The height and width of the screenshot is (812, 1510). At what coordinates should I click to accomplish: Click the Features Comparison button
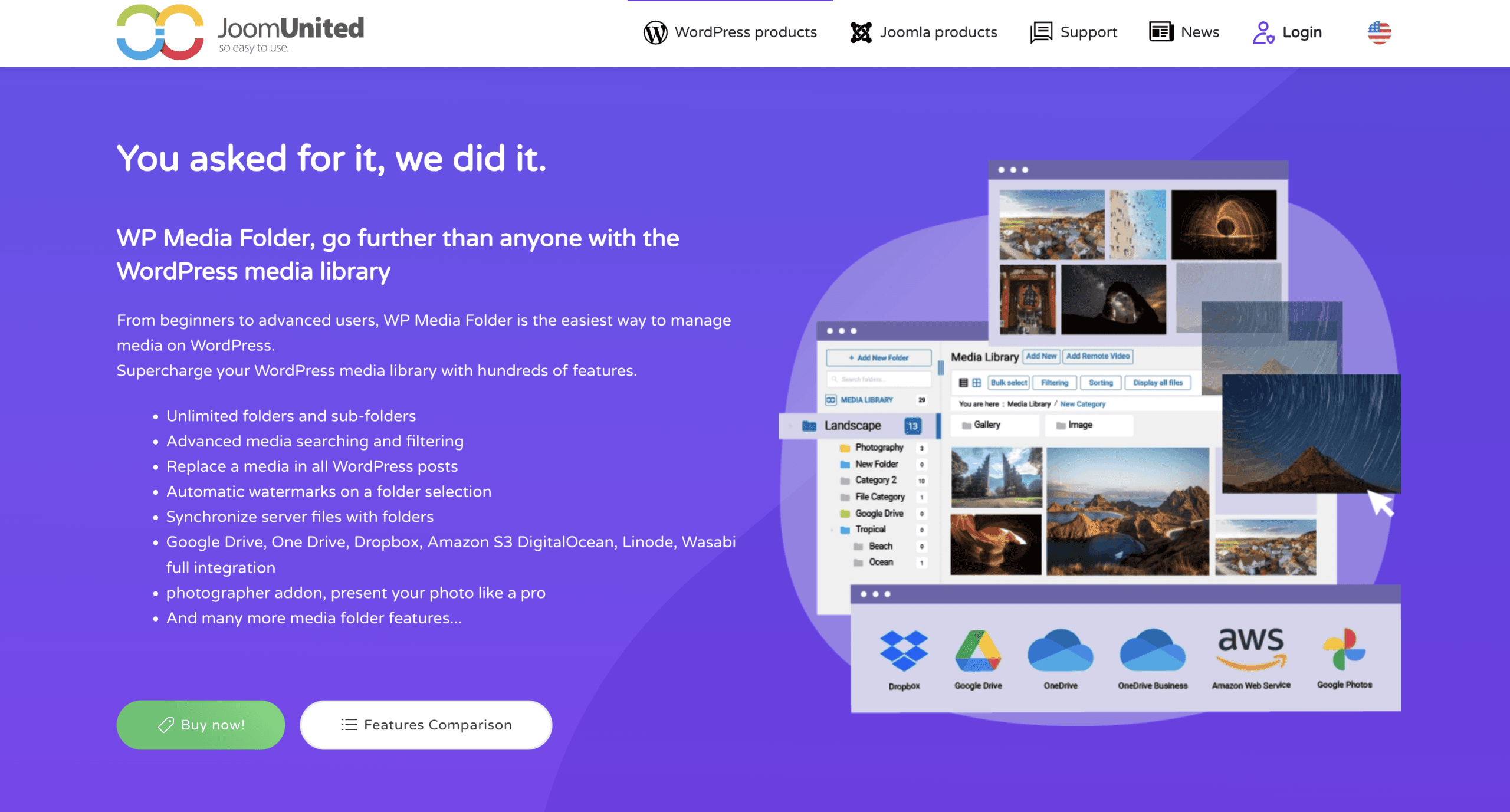pos(426,725)
